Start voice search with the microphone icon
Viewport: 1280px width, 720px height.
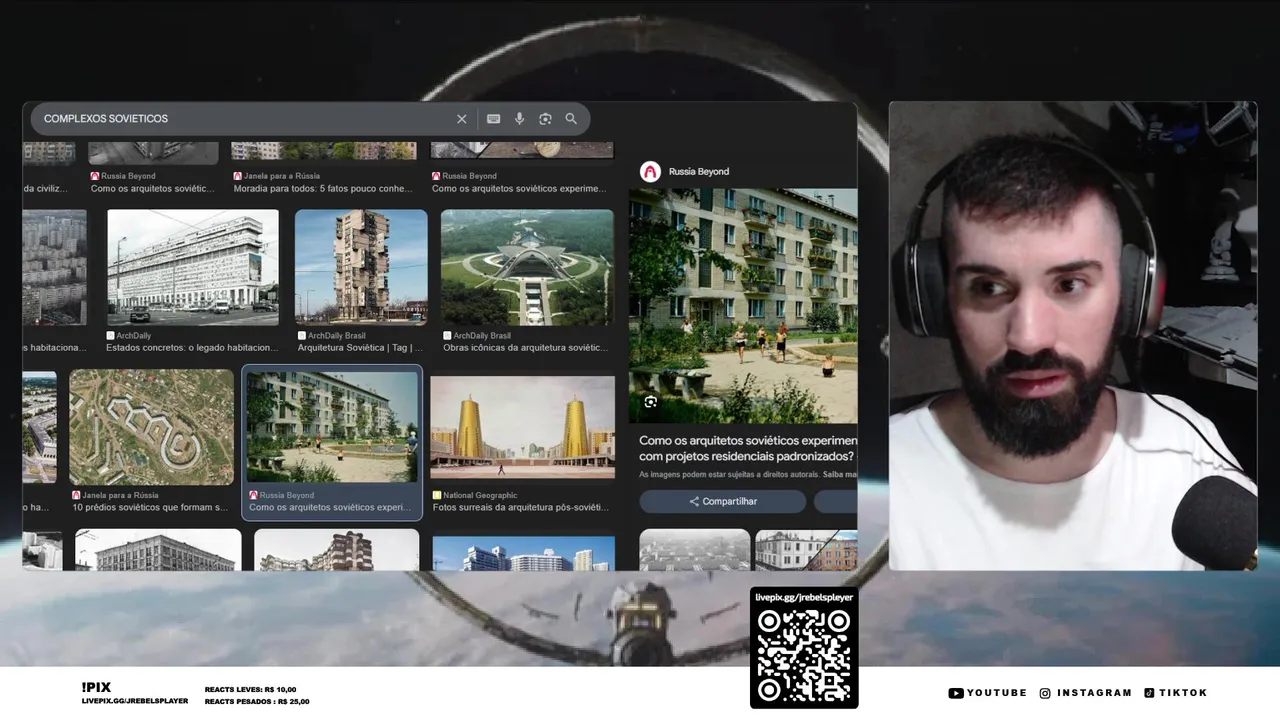[x=519, y=119]
